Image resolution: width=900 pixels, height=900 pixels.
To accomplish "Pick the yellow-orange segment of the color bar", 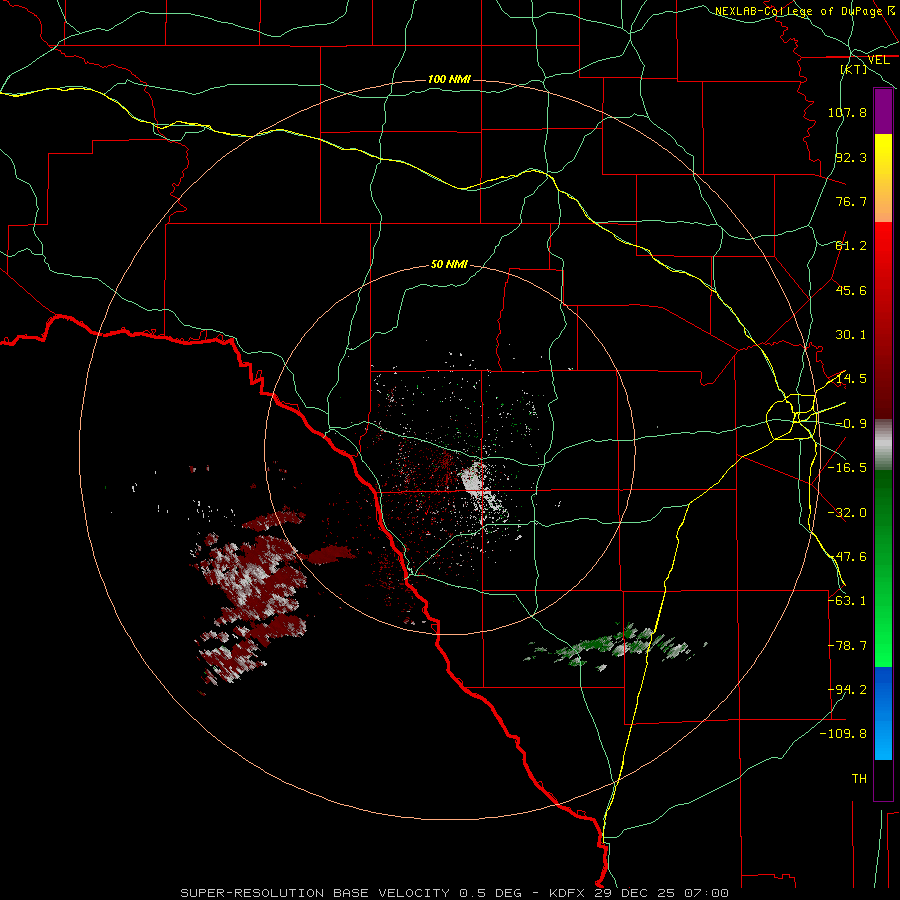I will pyautogui.click(x=883, y=178).
